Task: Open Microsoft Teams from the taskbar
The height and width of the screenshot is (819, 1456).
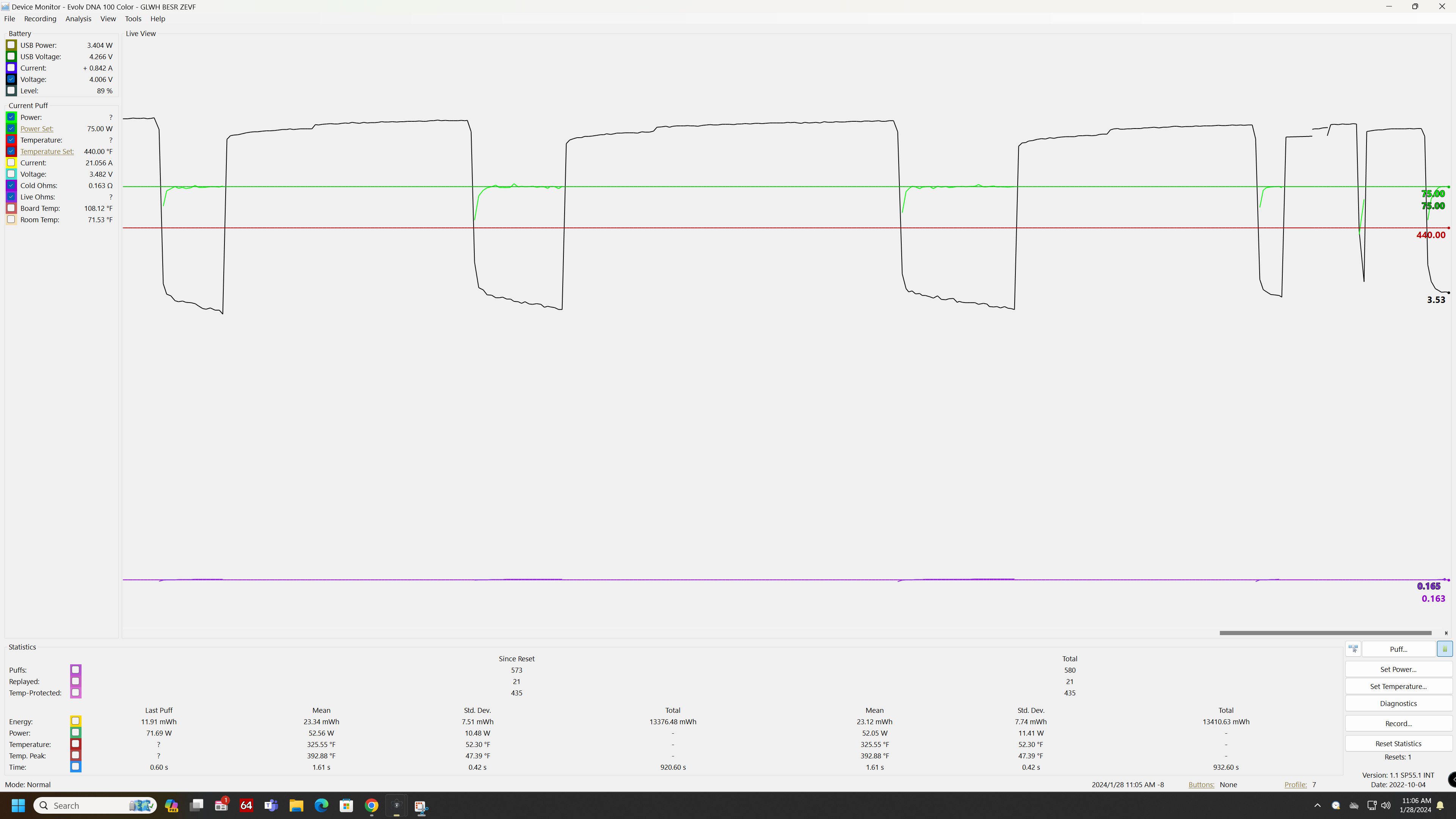Action: point(271,805)
